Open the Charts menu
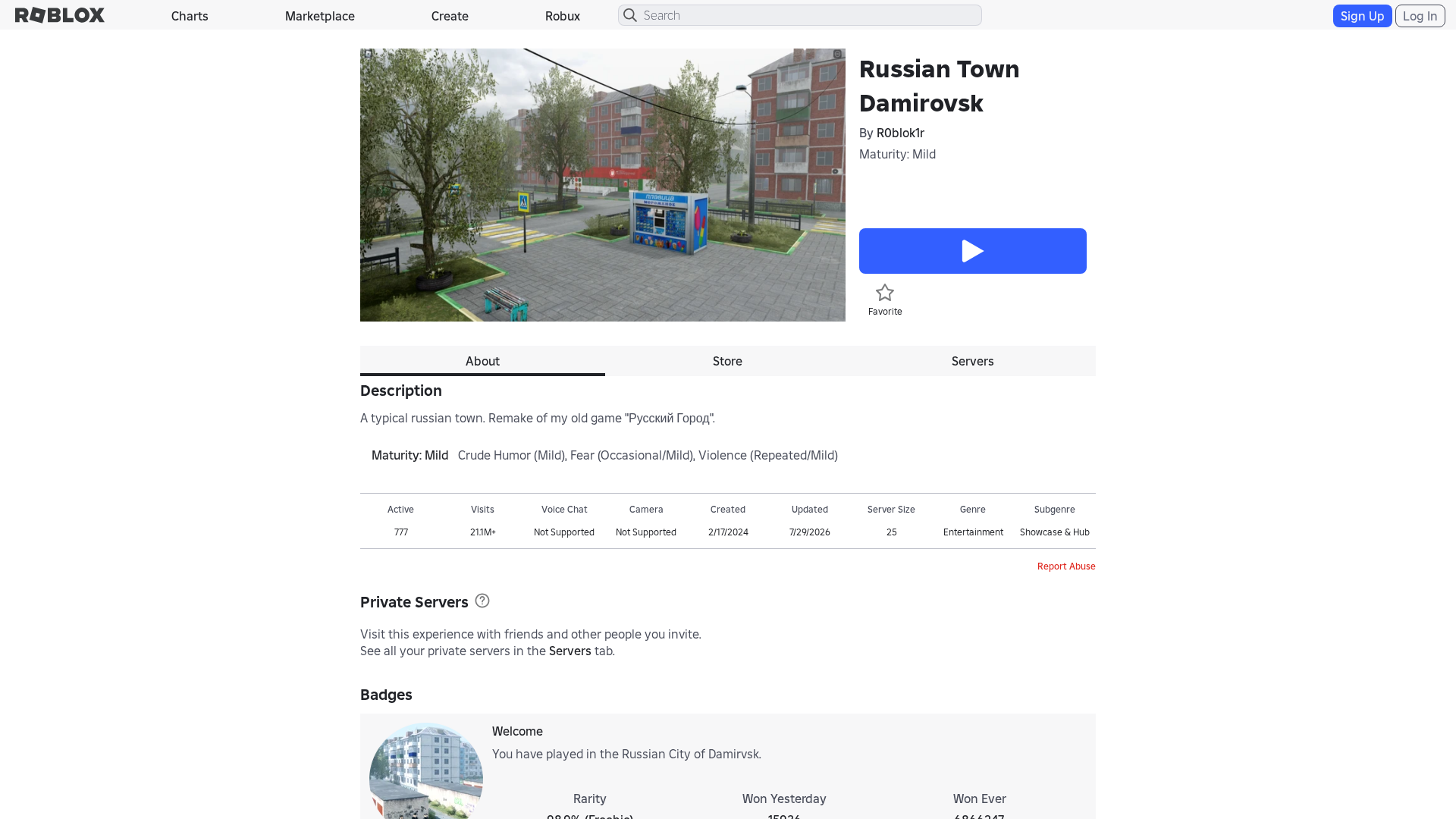The width and height of the screenshot is (1456, 819). pyautogui.click(x=190, y=16)
